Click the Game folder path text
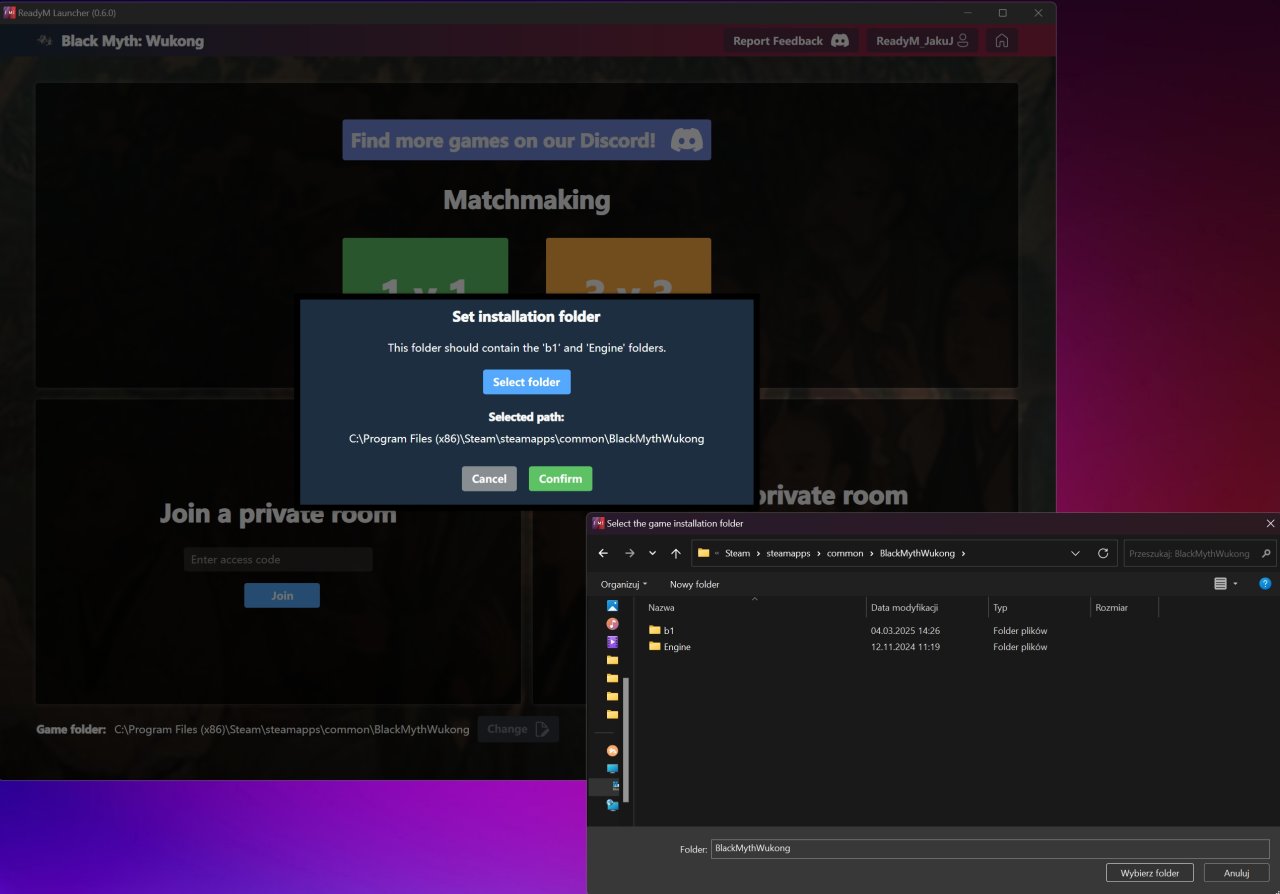The width and height of the screenshot is (1280, 894). click(x=292, y=729)
